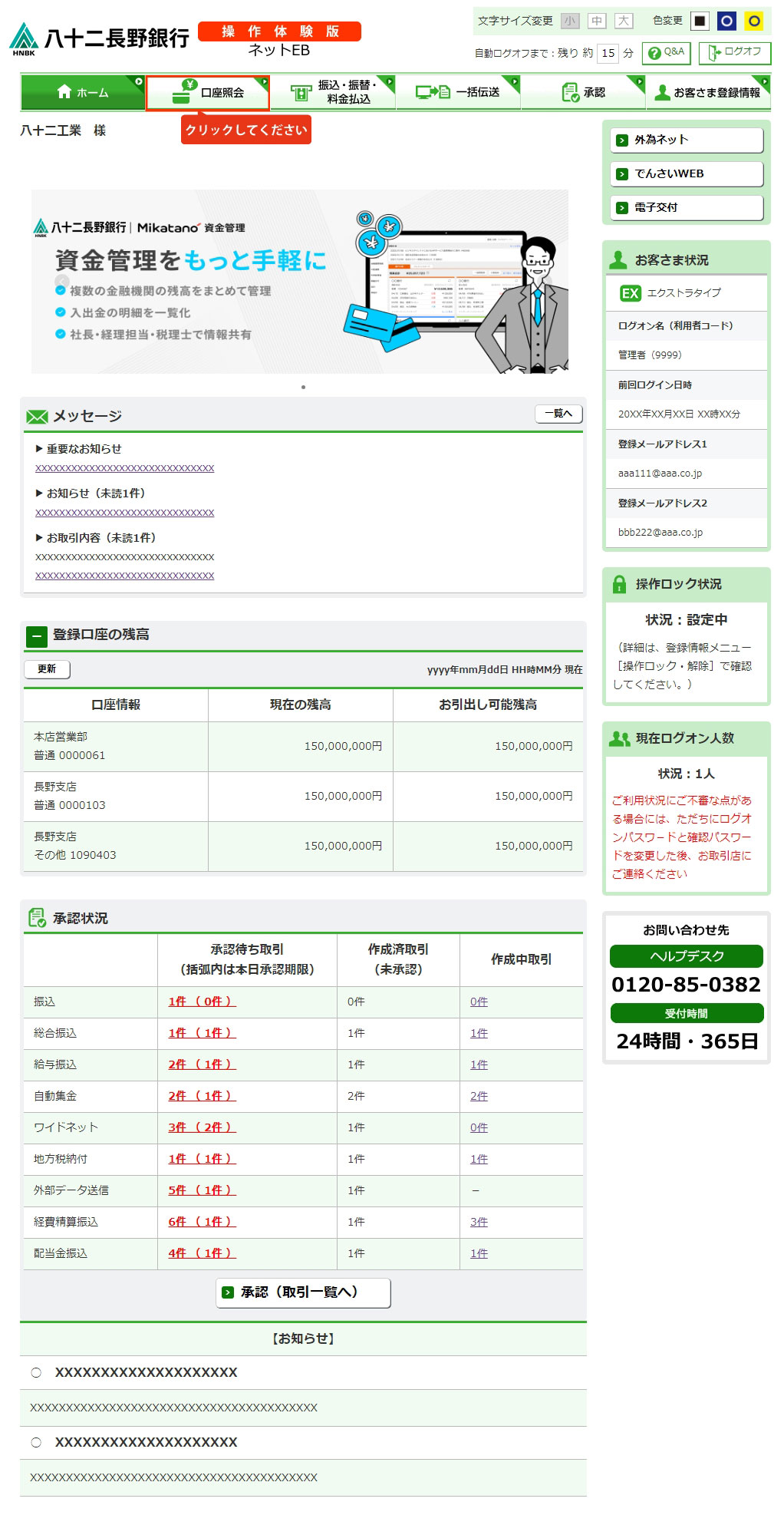Open 給与振込 pending approval 2件 link
The height and width of the screenshot is (1515, 784).
coord(202,1064)
